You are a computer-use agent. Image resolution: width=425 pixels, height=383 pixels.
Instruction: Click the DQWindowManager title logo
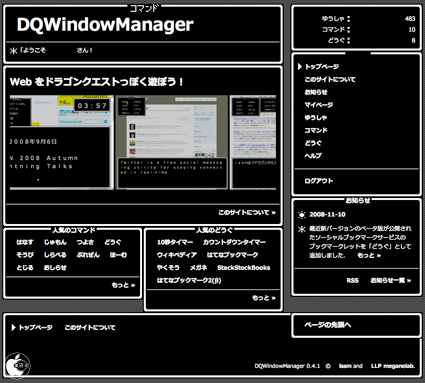tap(105, 24)
